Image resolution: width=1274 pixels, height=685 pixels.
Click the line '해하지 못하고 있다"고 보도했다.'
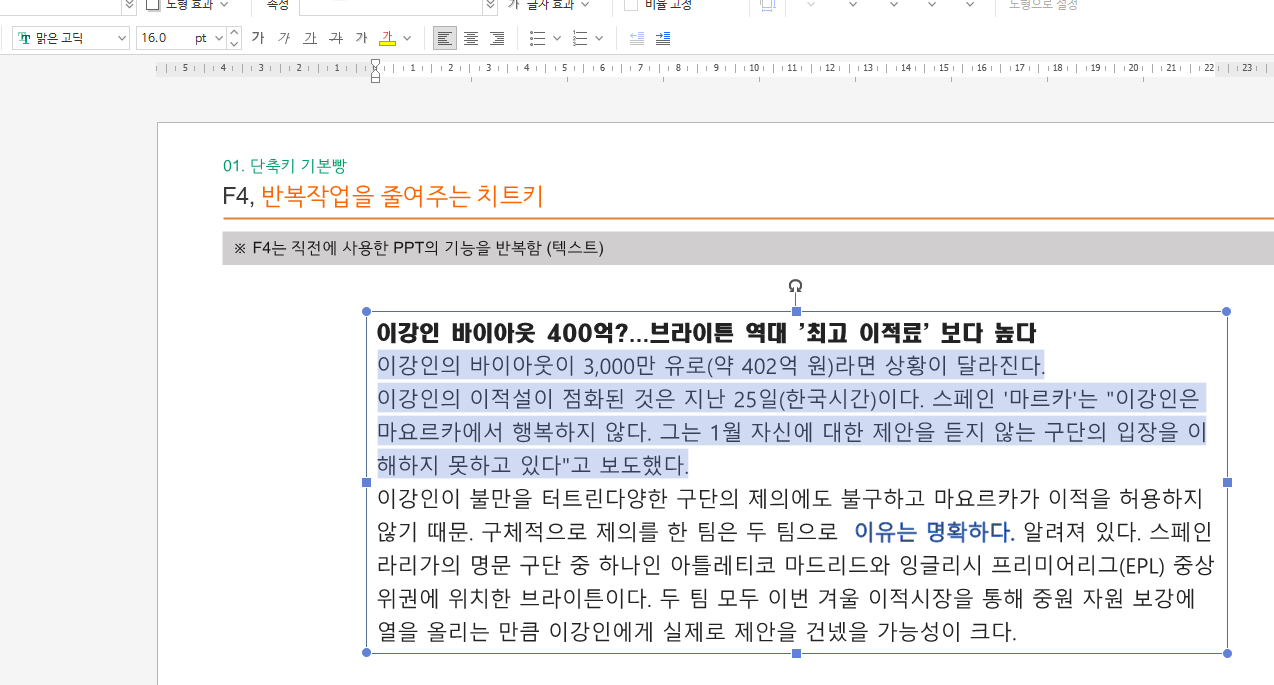point(533,465)
